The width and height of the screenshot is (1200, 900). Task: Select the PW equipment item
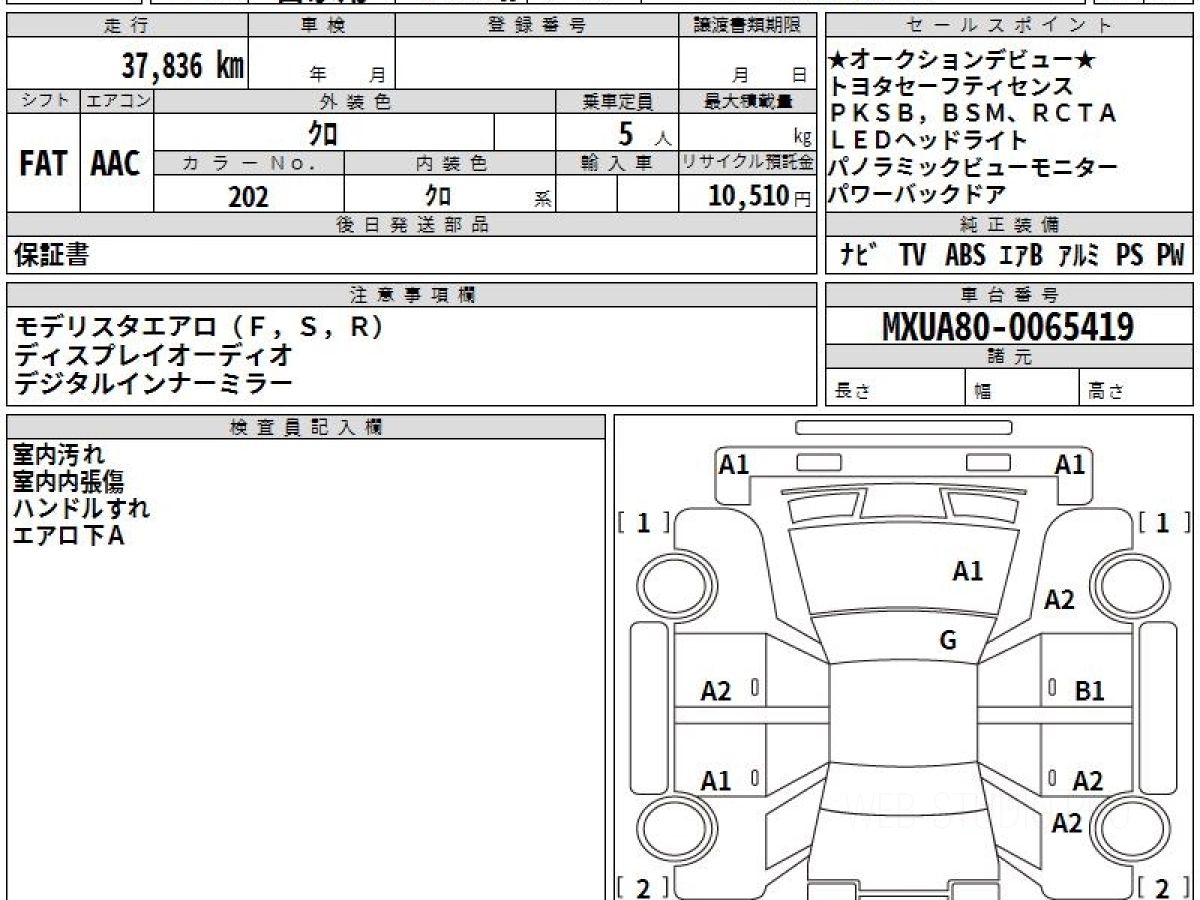click(1170, 255)
